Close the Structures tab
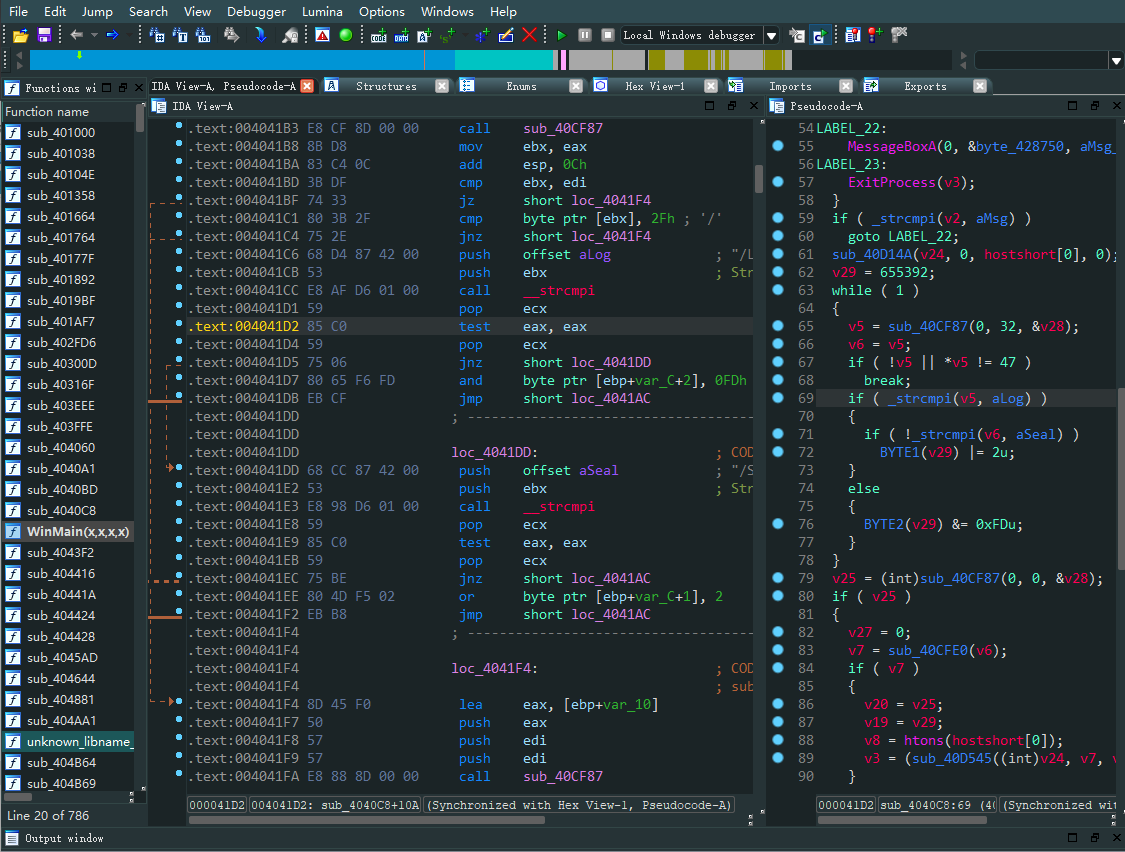 [x=441, y=86]
